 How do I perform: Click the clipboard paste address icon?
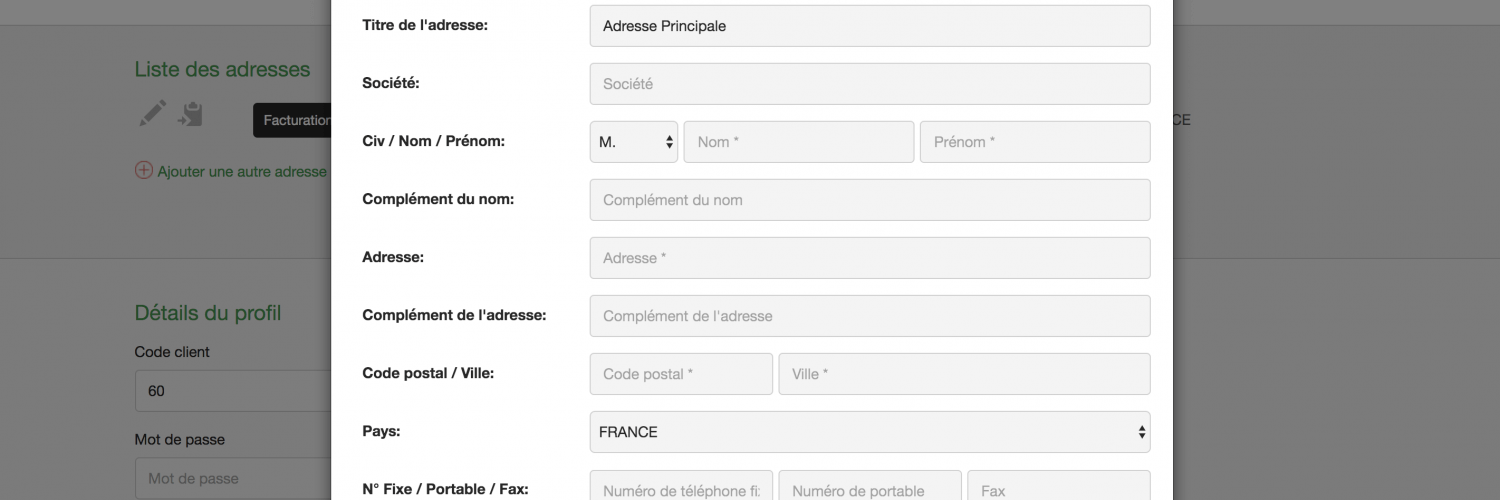(190, 114)
